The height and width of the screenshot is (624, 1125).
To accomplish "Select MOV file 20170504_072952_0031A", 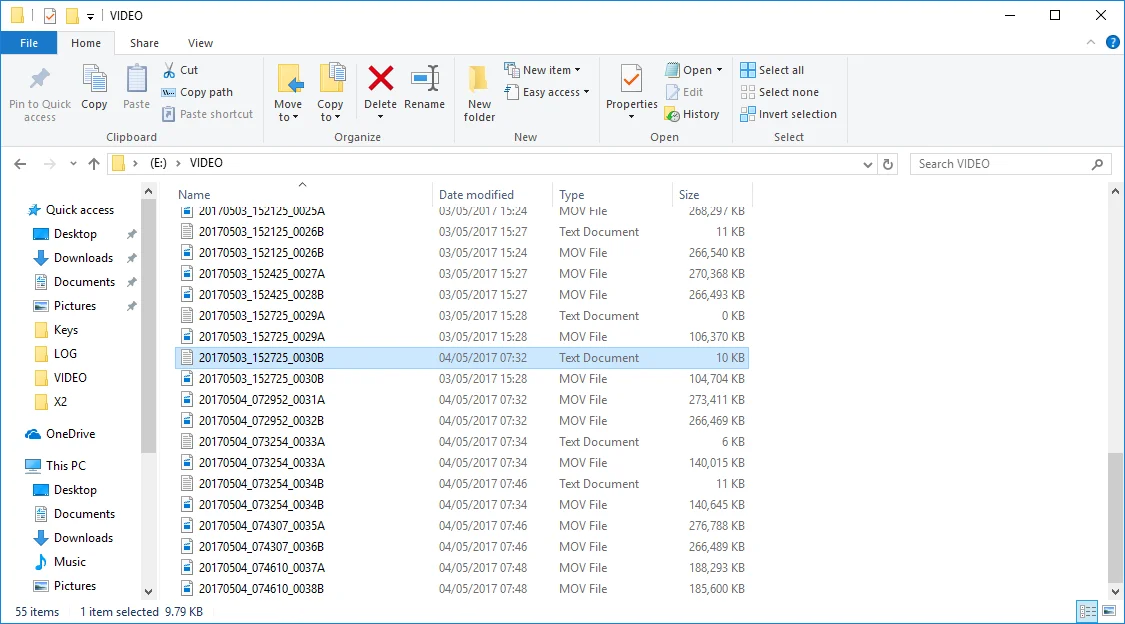I will [x=462, y=400].
